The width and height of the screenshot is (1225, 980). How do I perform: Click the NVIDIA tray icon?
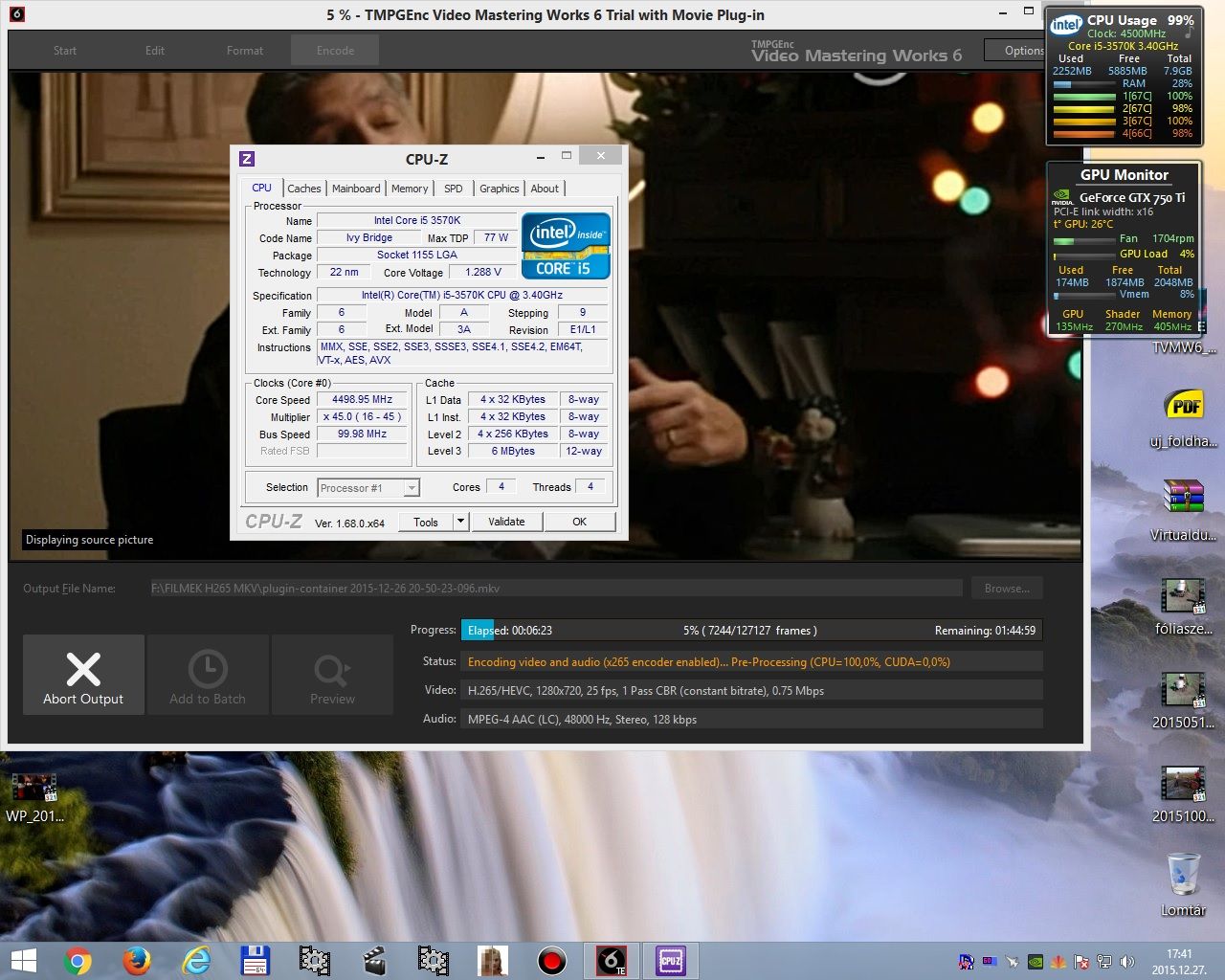point(1036,962)
